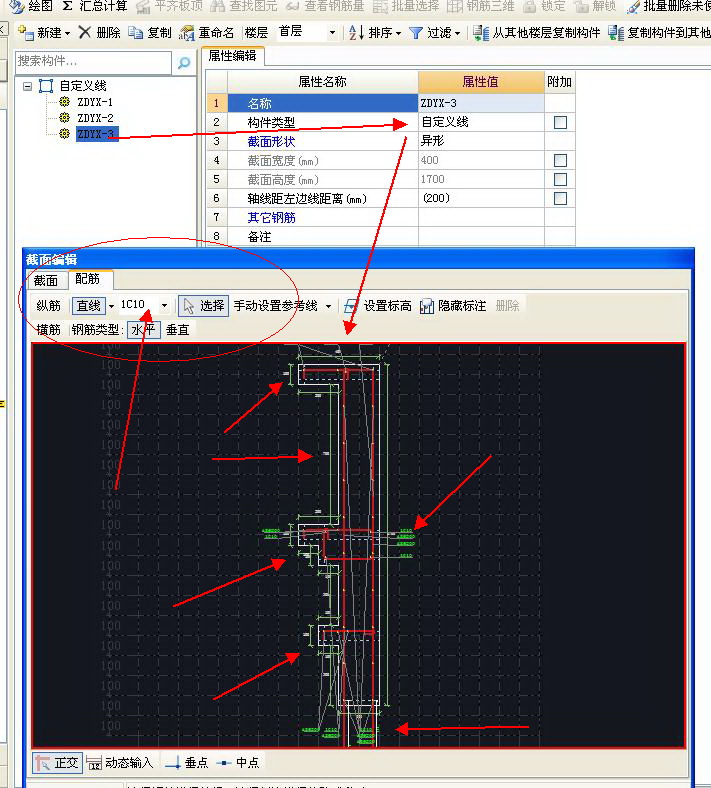Tick 附加 checkbox for 轴线距左边线距离
Viewport: 711px width, 788px height.
[x=560, y=199]
